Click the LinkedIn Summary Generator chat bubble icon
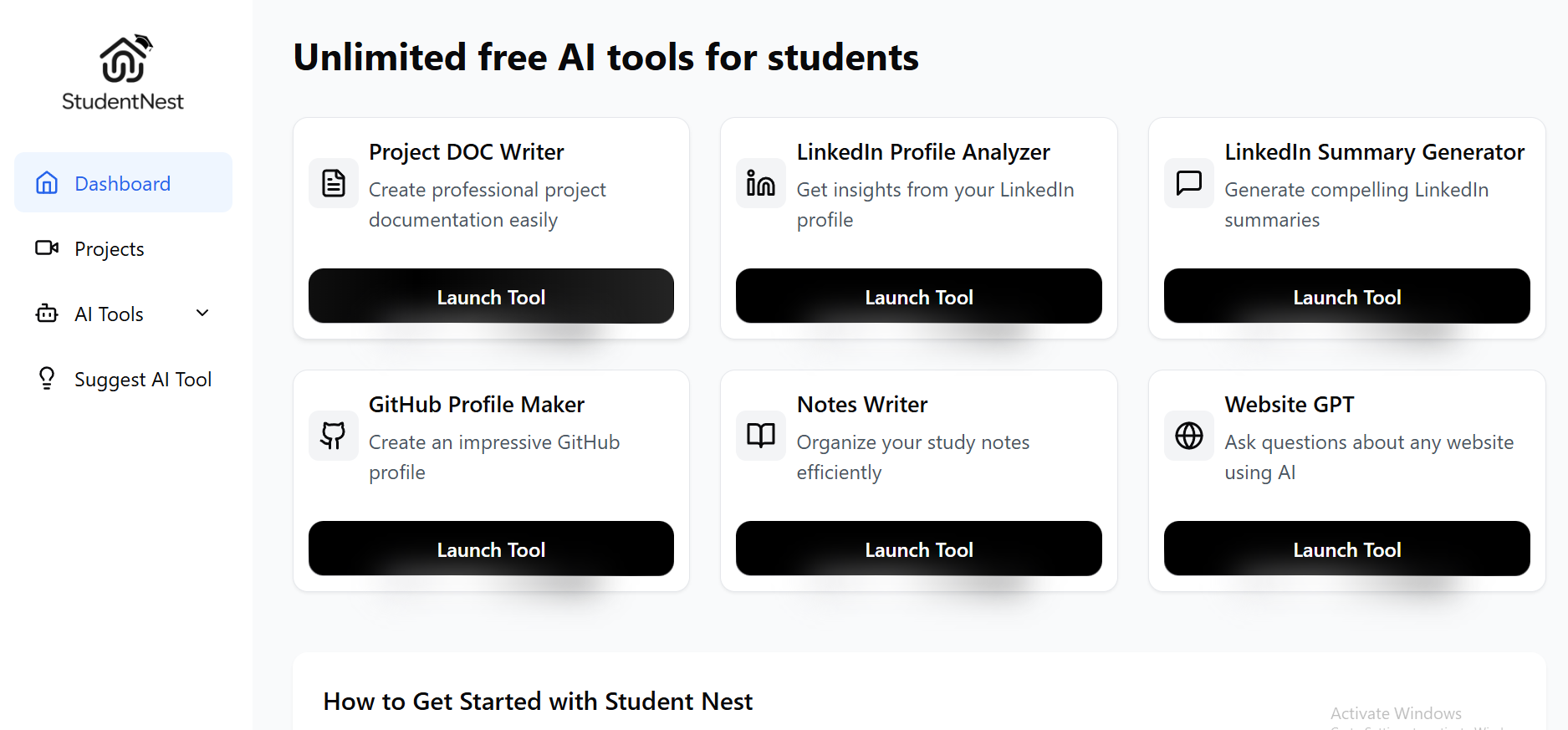This screenshot has height=730, width=1568. point(1188,183)
